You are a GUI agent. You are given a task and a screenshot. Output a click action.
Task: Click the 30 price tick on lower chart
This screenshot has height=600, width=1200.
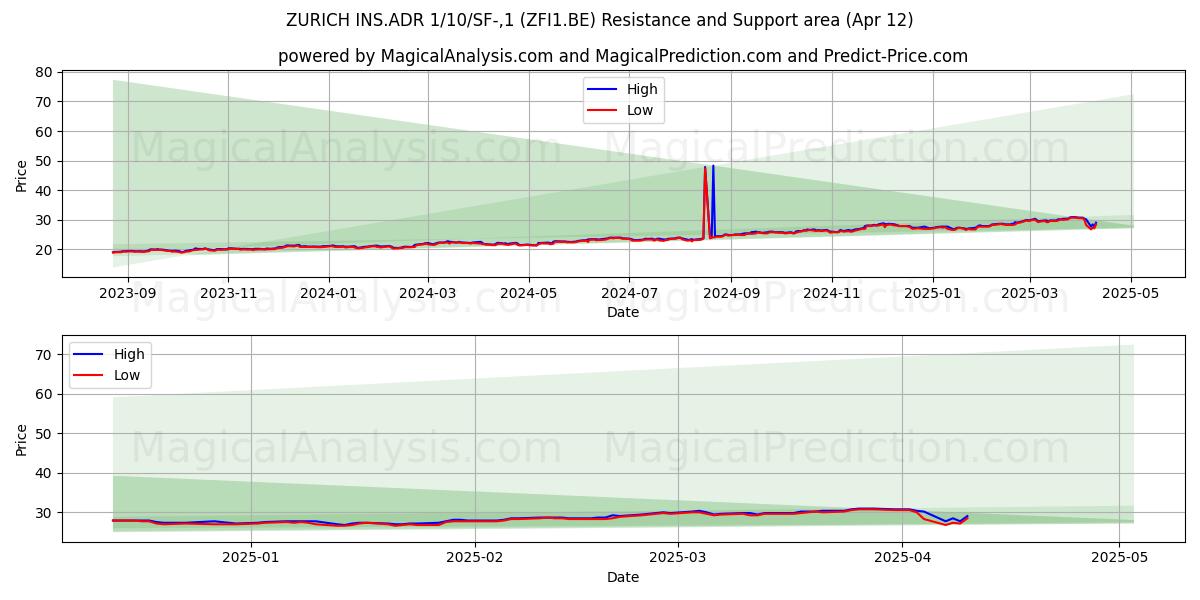(44, 512)
